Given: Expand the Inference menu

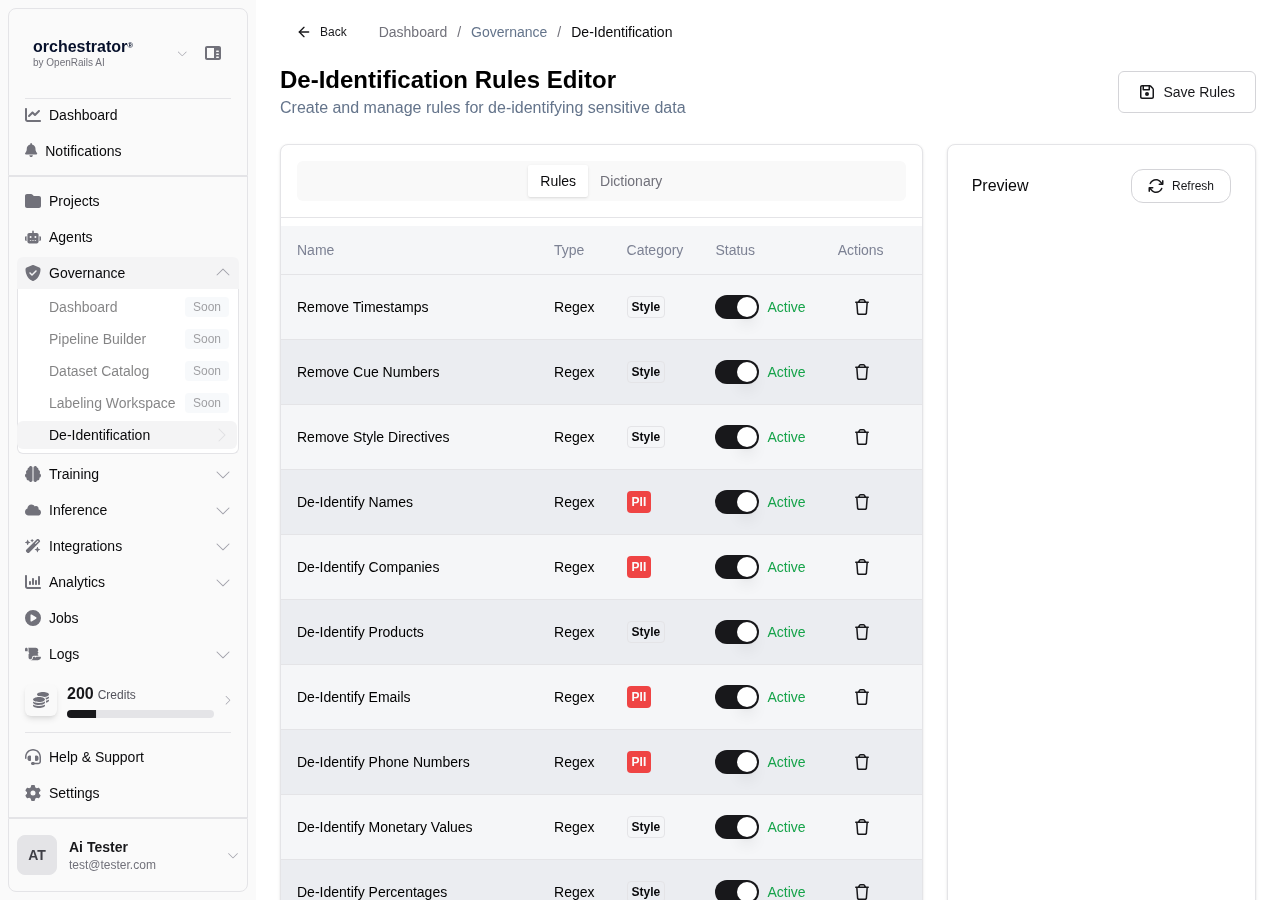Looking at the screenshot, I should click(223, 510).
